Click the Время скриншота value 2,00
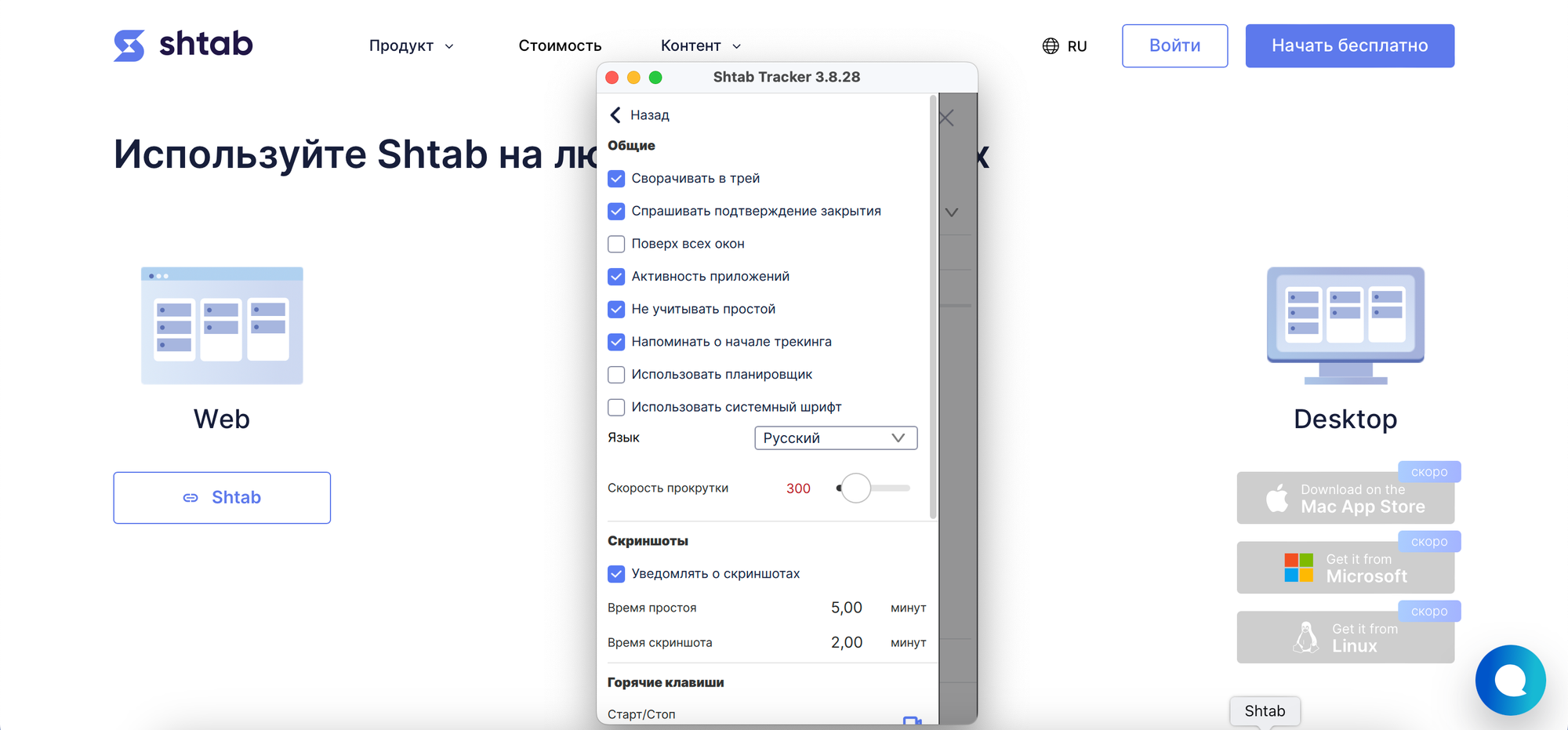The image size is (1568, 730). [846, 643]
